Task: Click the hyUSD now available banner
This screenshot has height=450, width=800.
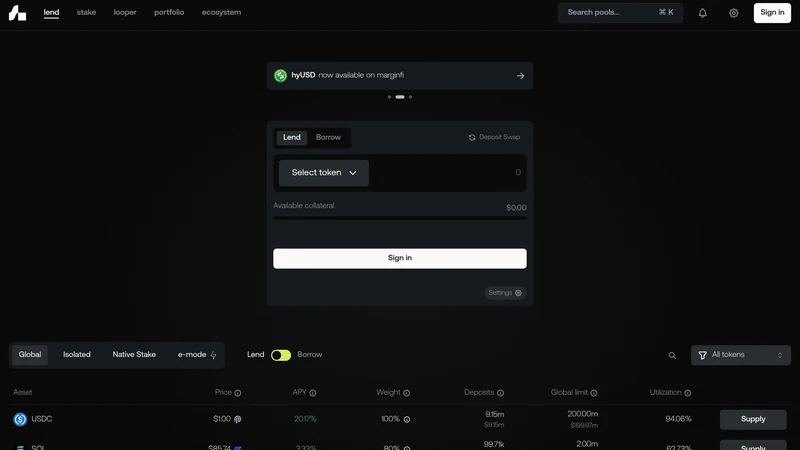Action: pos(399,76)
